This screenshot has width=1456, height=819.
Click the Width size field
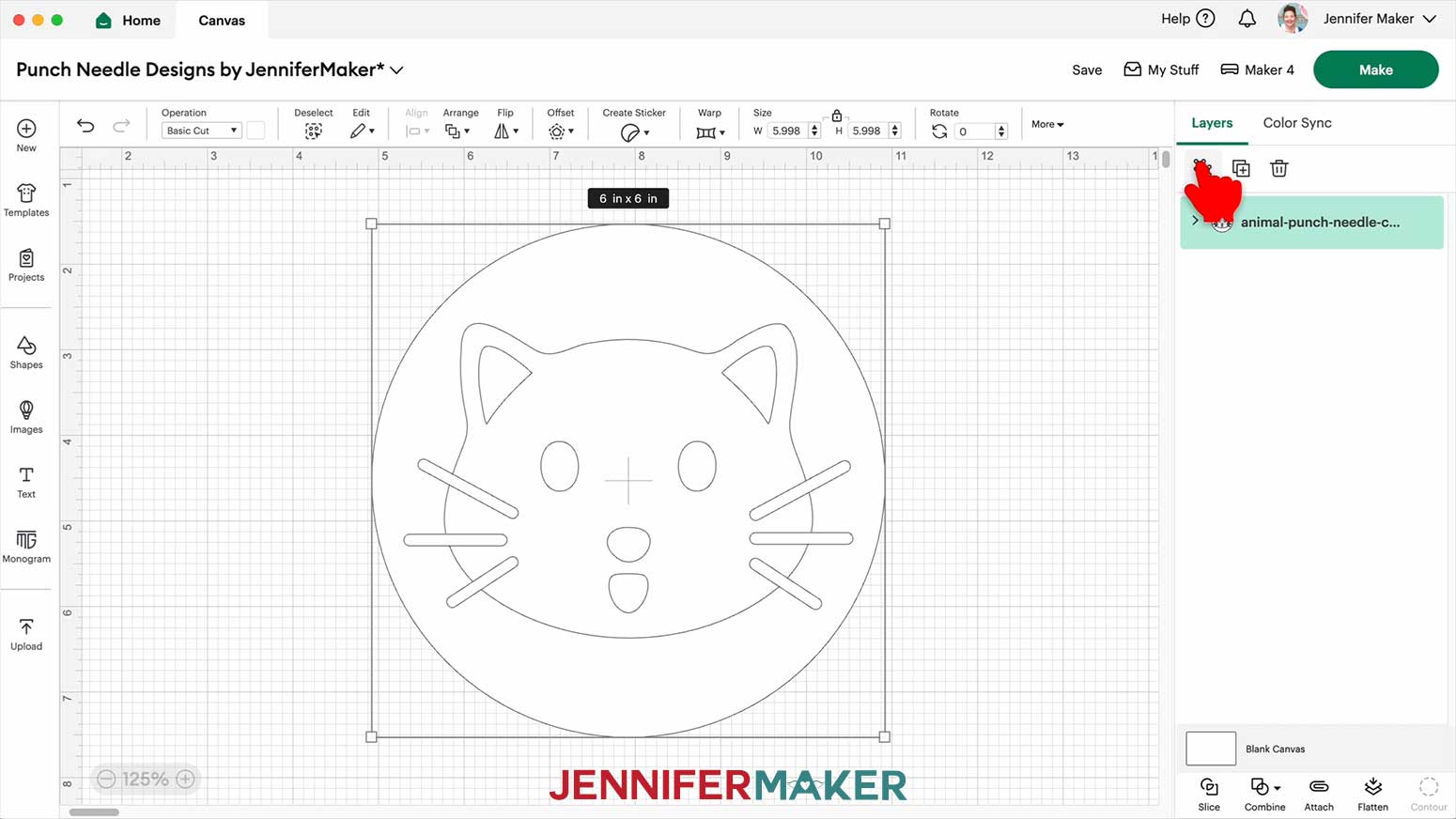[787, 131]
